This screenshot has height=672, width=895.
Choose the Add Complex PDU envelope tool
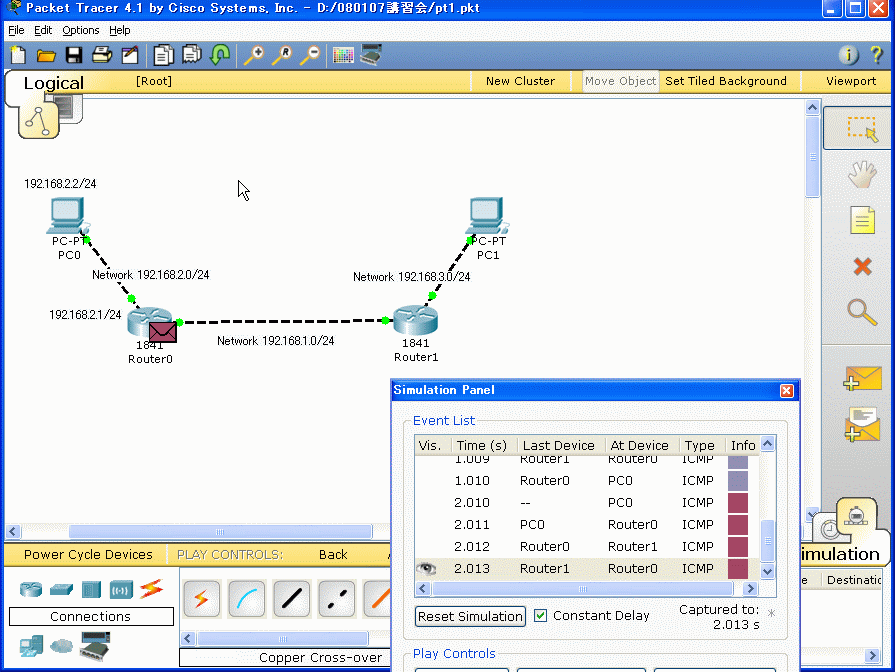coord(862,424)
